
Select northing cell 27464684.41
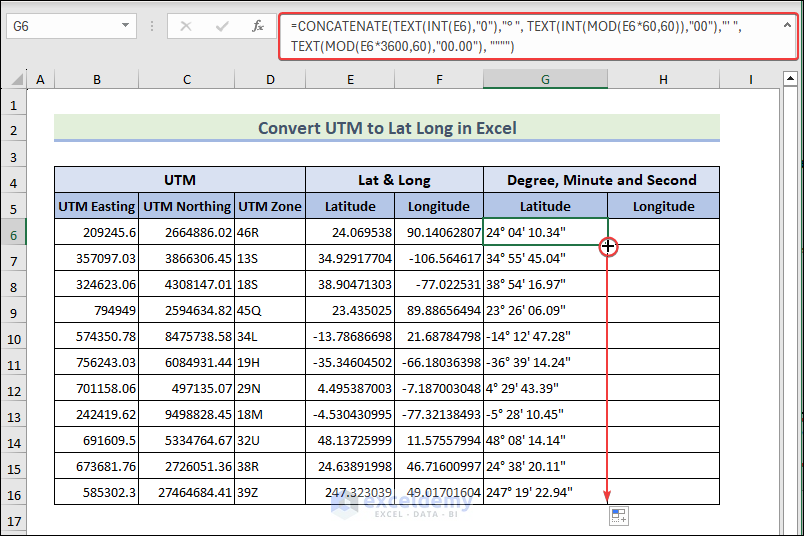tap(187, 492)
